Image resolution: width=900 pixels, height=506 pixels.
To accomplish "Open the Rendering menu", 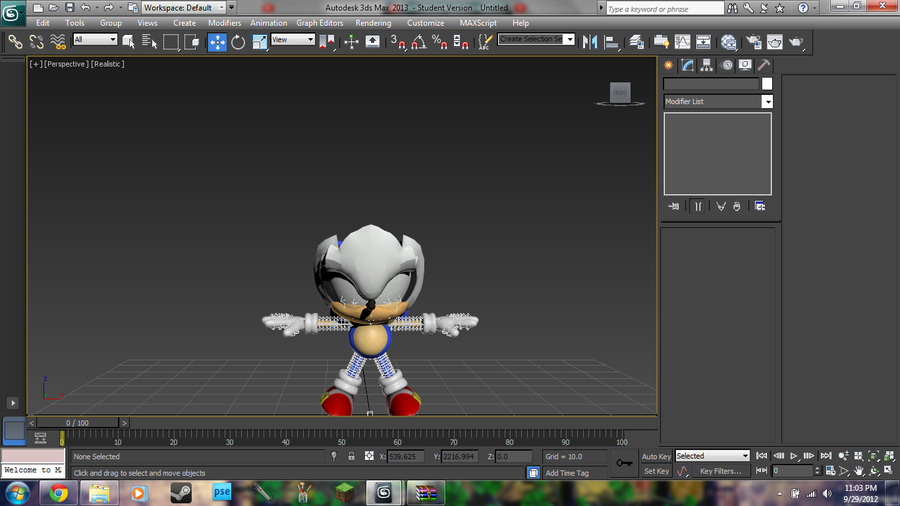I will pyautogui.click(x=373, y=23).
